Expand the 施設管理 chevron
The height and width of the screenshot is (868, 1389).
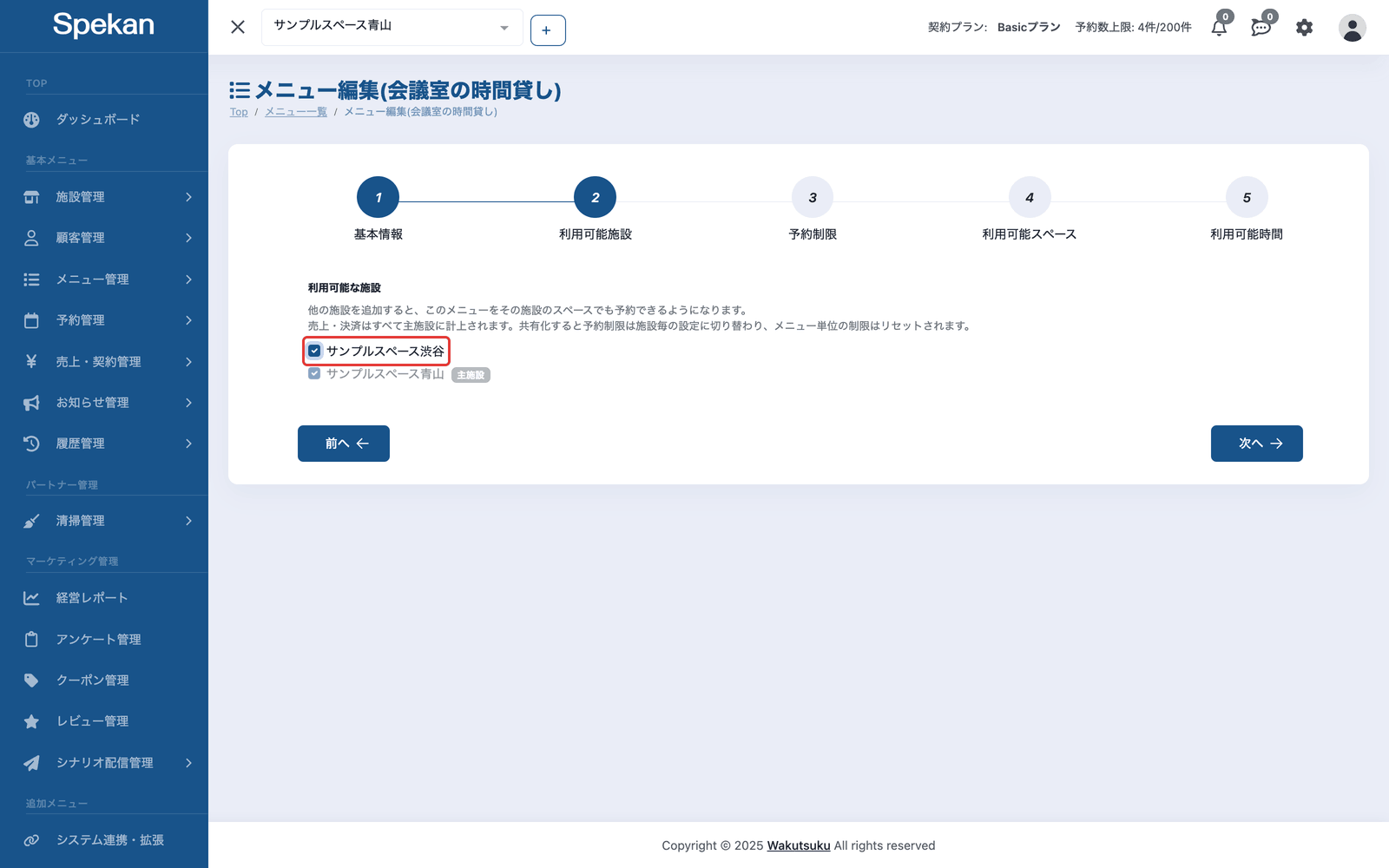pos(188,197)
